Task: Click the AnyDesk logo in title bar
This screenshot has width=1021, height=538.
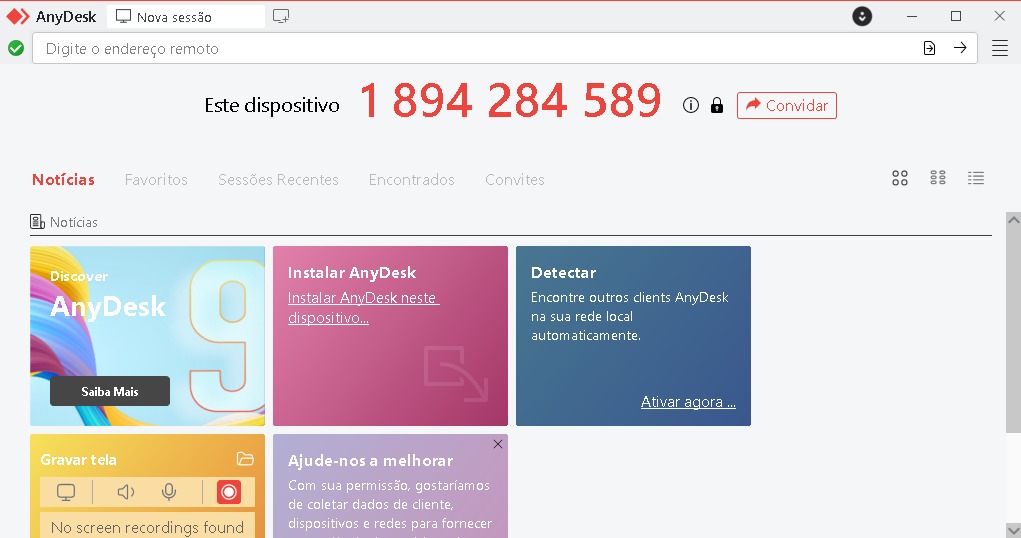Action: coord(18,16)
